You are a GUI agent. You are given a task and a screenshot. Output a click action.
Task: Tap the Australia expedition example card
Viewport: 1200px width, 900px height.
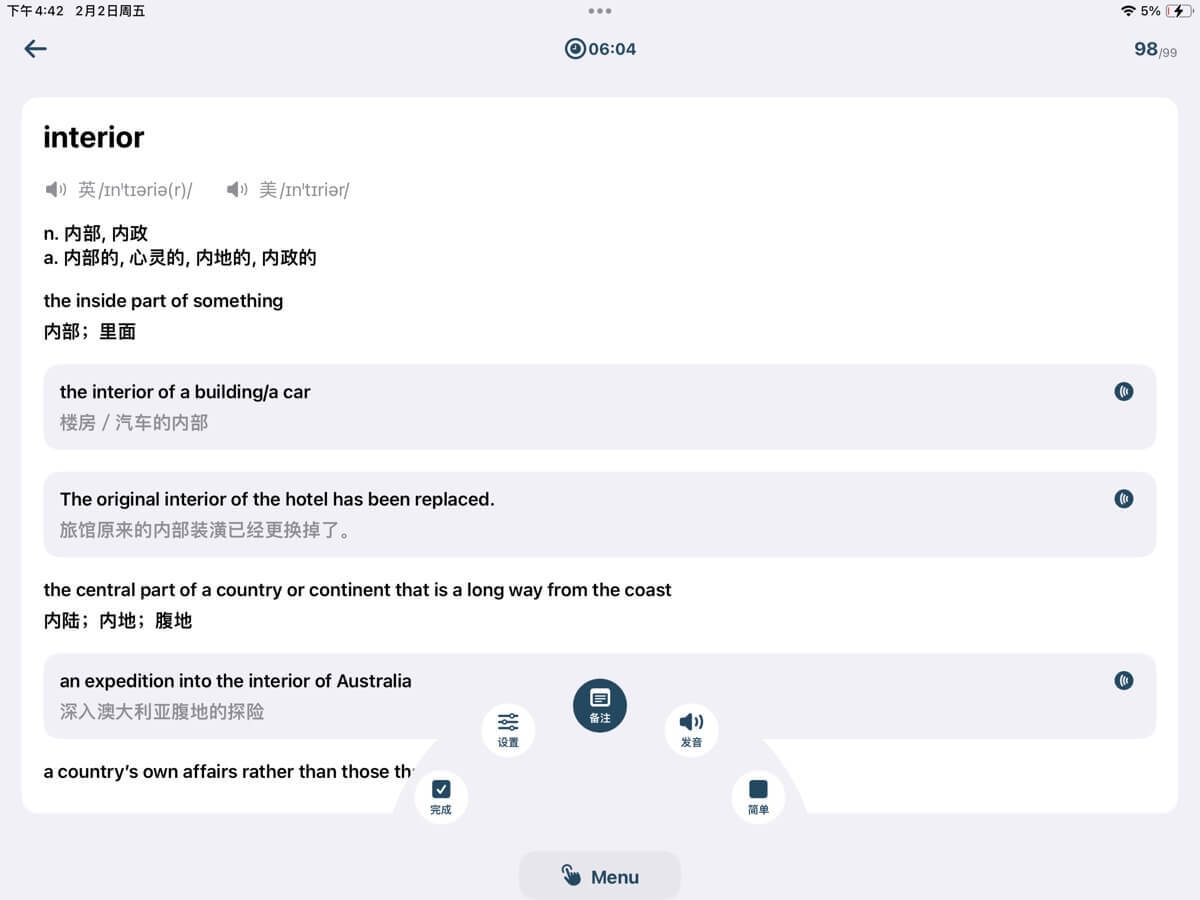tap(600, 696)
